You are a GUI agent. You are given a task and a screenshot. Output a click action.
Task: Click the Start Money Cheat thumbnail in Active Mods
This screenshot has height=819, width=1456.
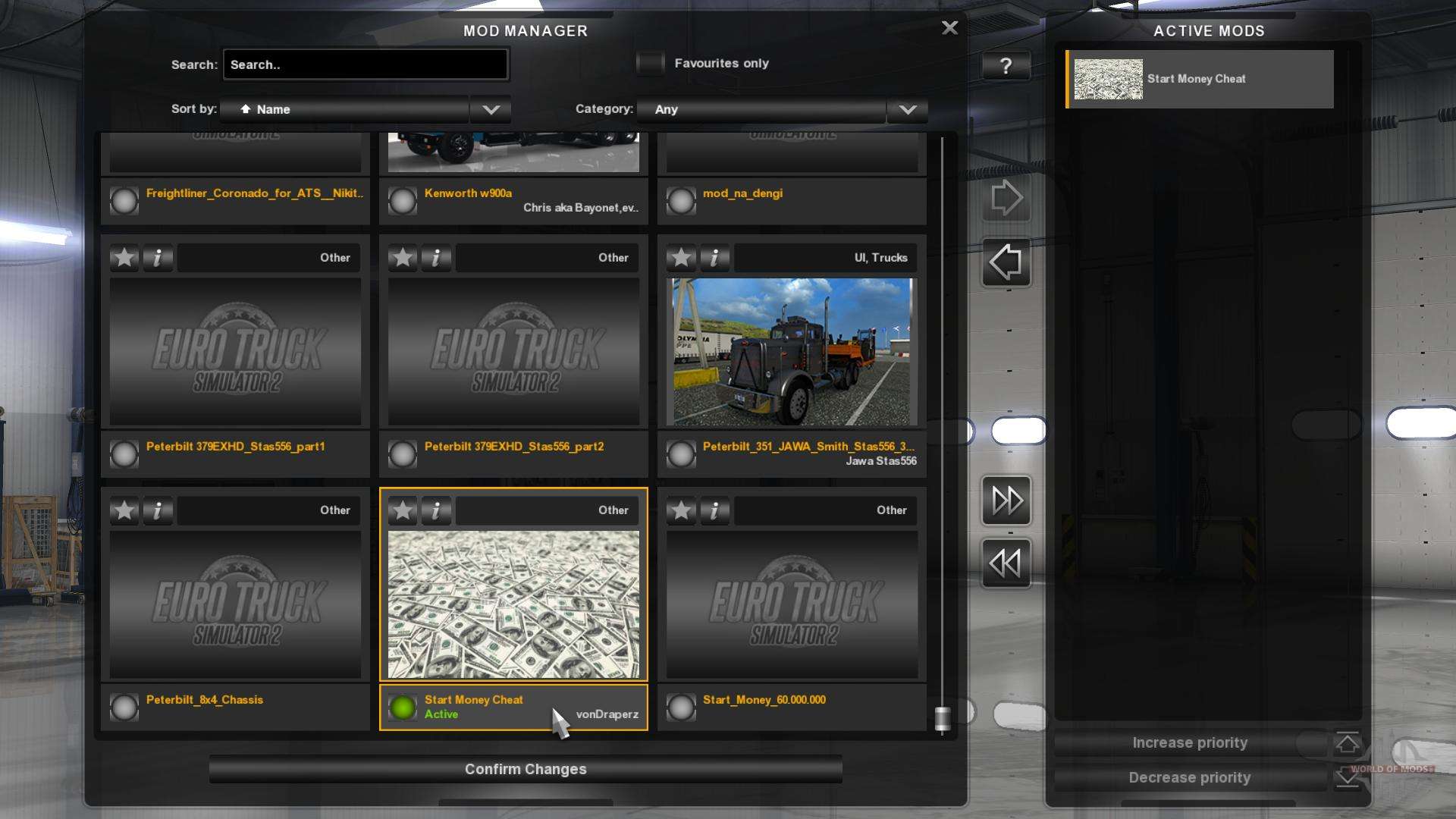tap(1108, 80)
